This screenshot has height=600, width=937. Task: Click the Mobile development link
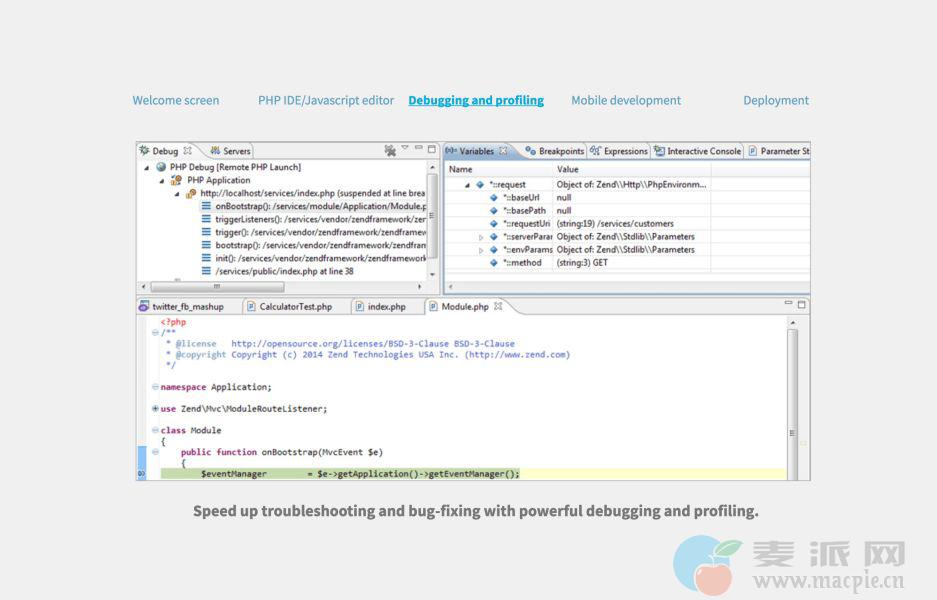[625, 100]
